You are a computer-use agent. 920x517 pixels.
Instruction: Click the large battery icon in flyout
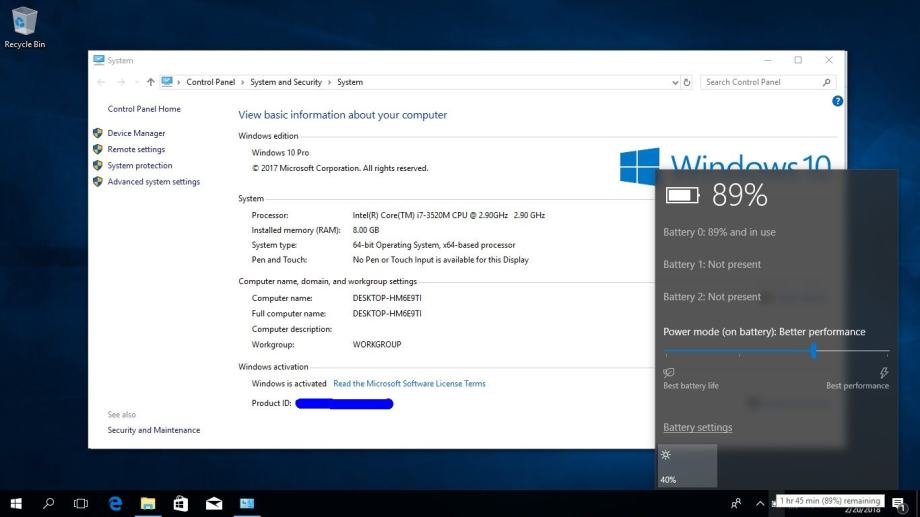pyautogui.click(x=682, y=195)
